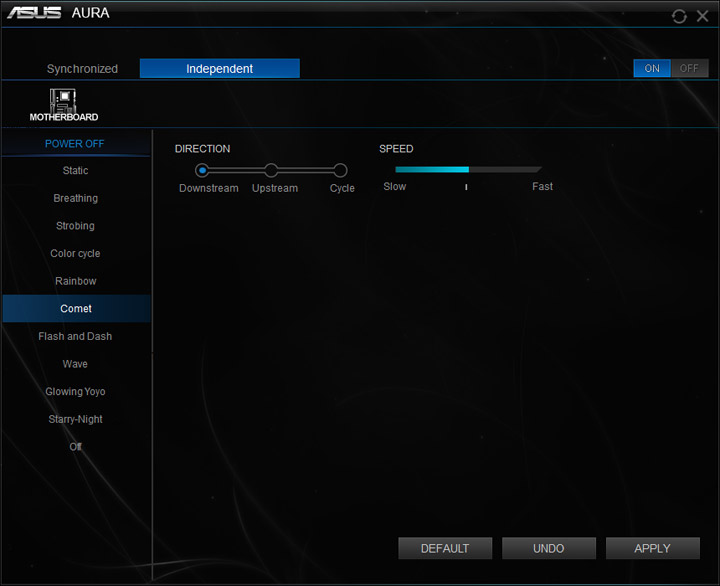
Task: Choose the Strobing effect
Action: tap(75, 225)
